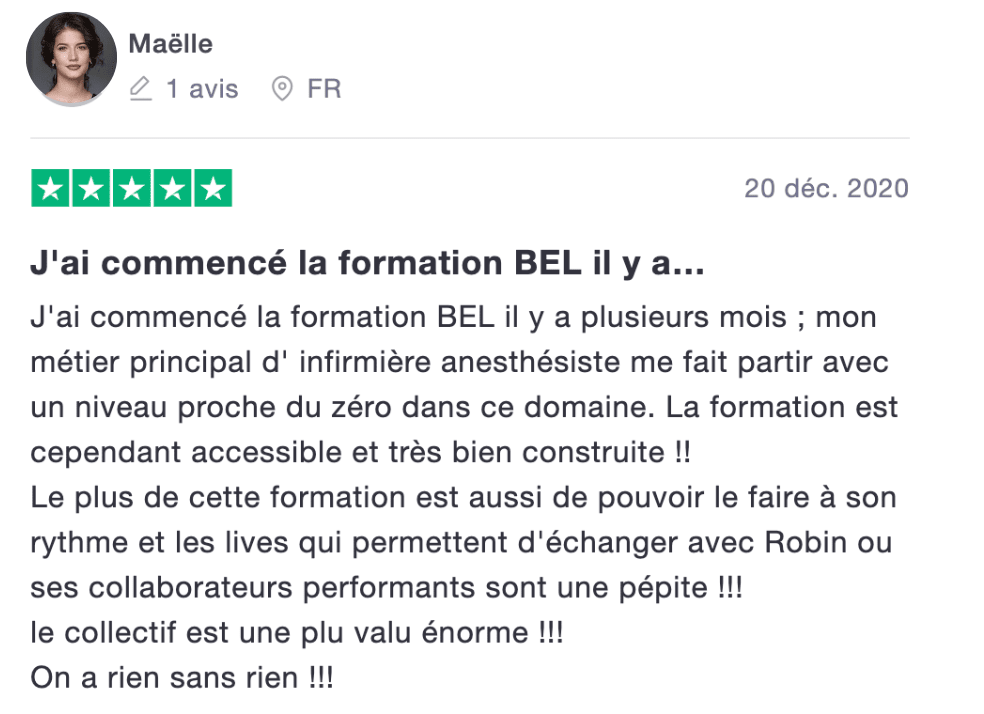This screenshot has width=984, height=714.
Task: Click the "1 avis" review count
Action: click(x=202, y=89)
